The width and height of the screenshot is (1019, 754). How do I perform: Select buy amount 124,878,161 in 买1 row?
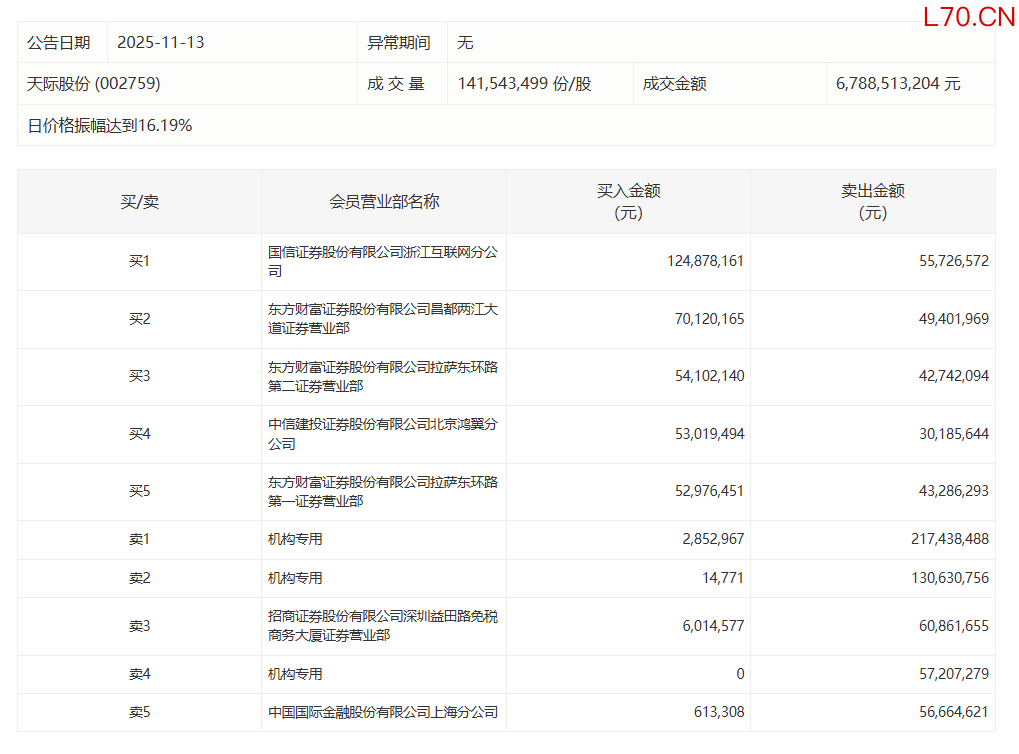(x=705, y=261)
